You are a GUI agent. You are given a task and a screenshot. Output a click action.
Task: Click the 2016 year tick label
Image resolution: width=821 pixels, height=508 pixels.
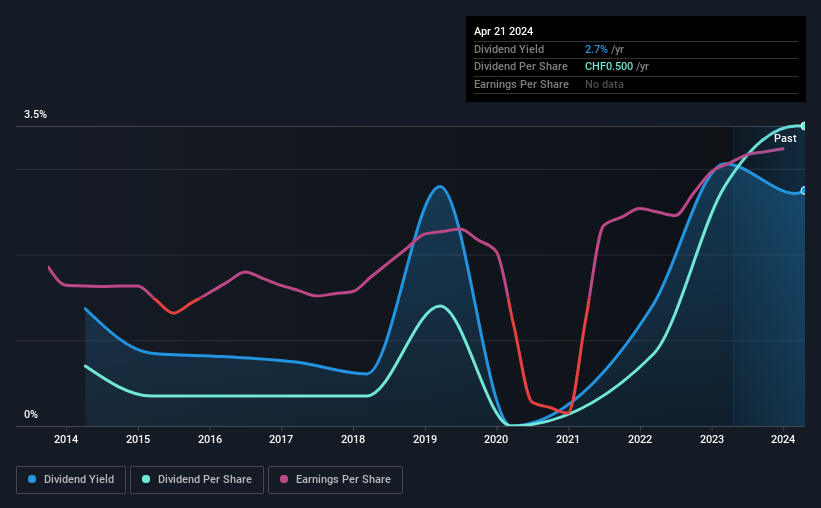tap(209, 439)
